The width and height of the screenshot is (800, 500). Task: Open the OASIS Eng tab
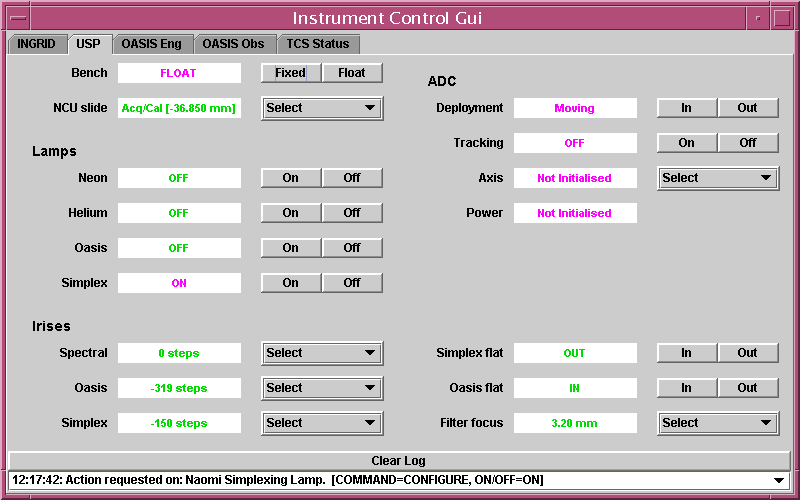click(x=151, y=44)
